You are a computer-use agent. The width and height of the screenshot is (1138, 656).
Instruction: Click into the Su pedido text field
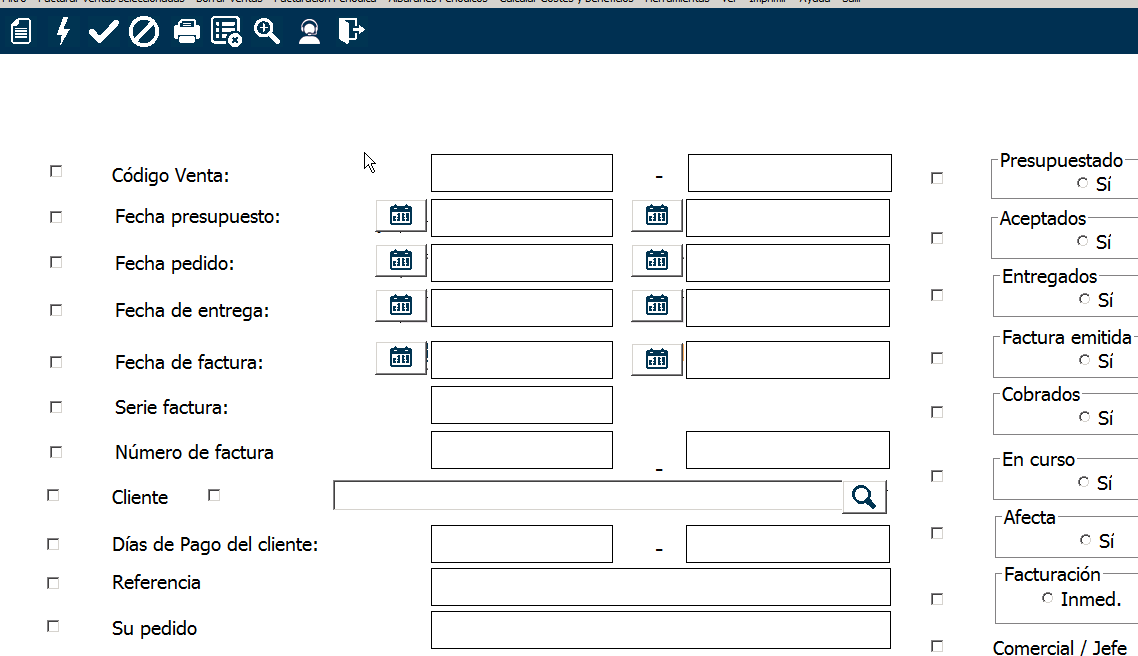pyautogui.click(x=660, y=630)
